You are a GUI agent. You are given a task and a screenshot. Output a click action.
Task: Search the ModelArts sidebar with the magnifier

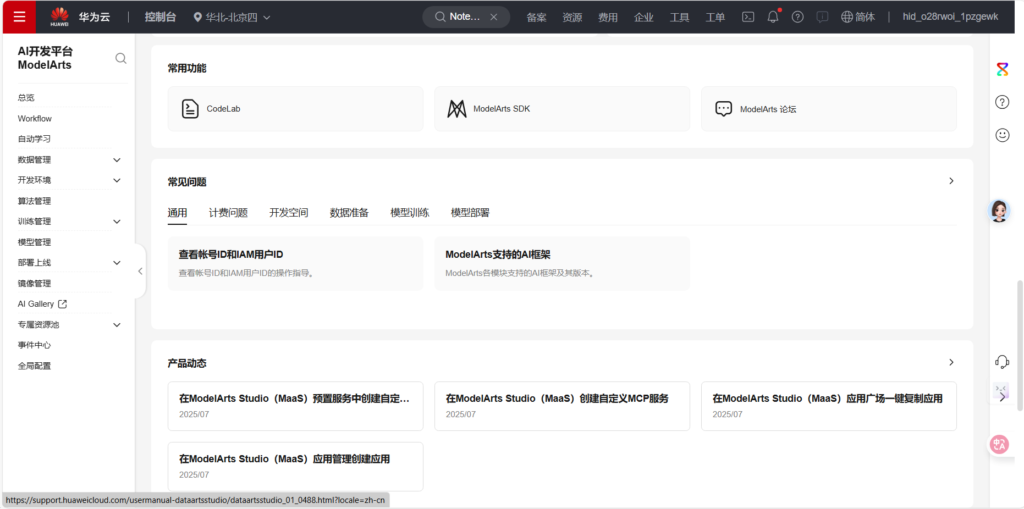[x=121, y=58]
